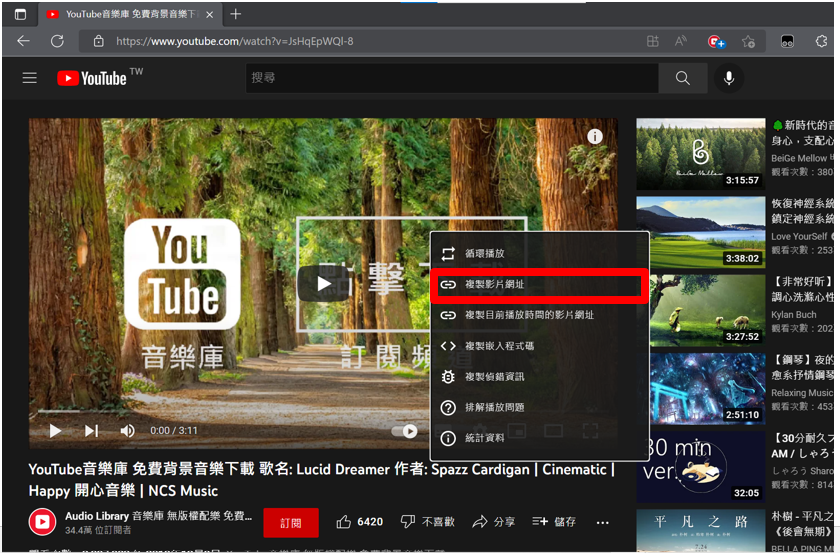The image size is (840, 553).
Task: Select 統計資料 menu entry
Action: point(539,438)
